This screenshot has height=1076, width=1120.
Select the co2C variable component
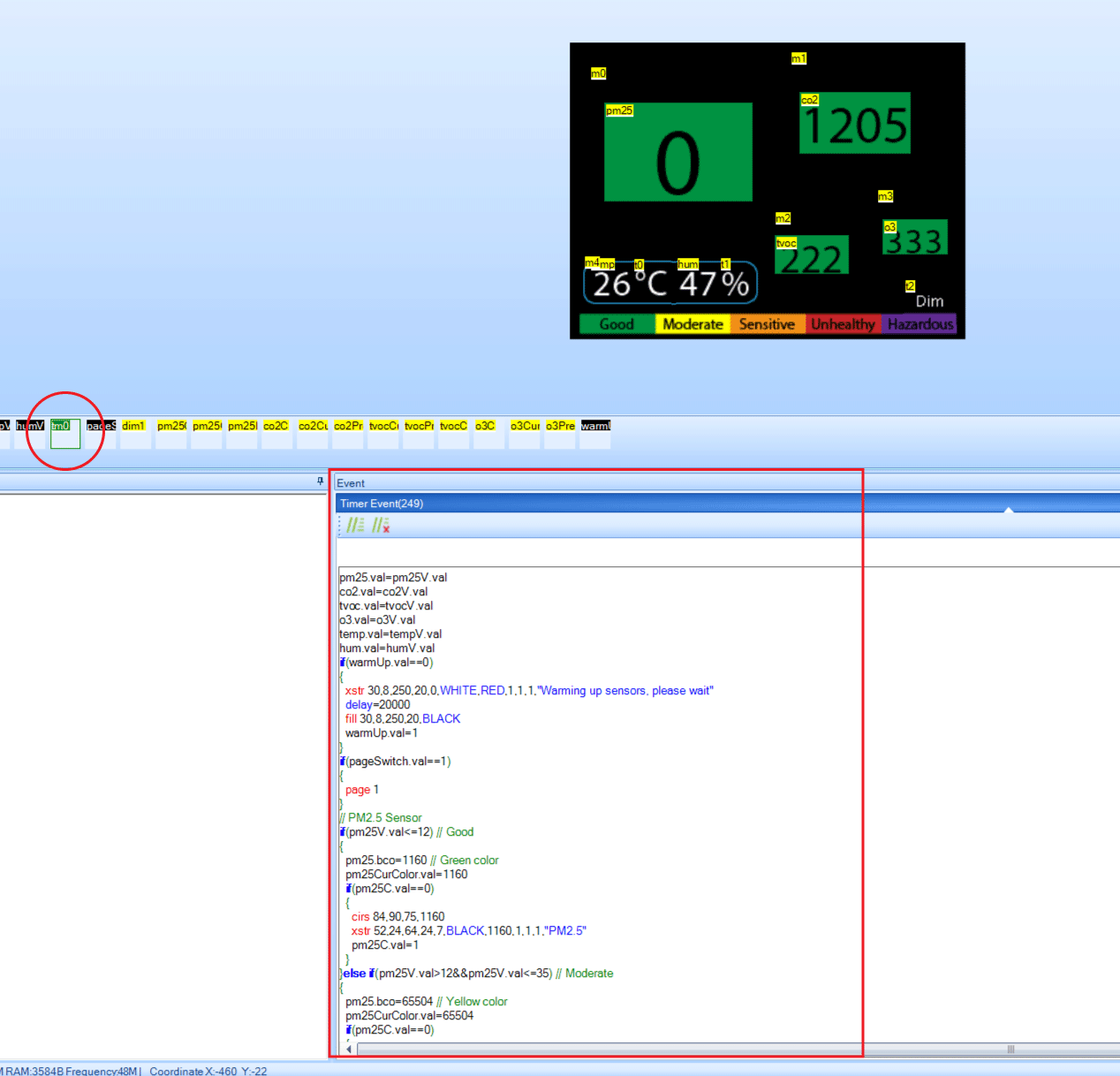pos(276,431)
